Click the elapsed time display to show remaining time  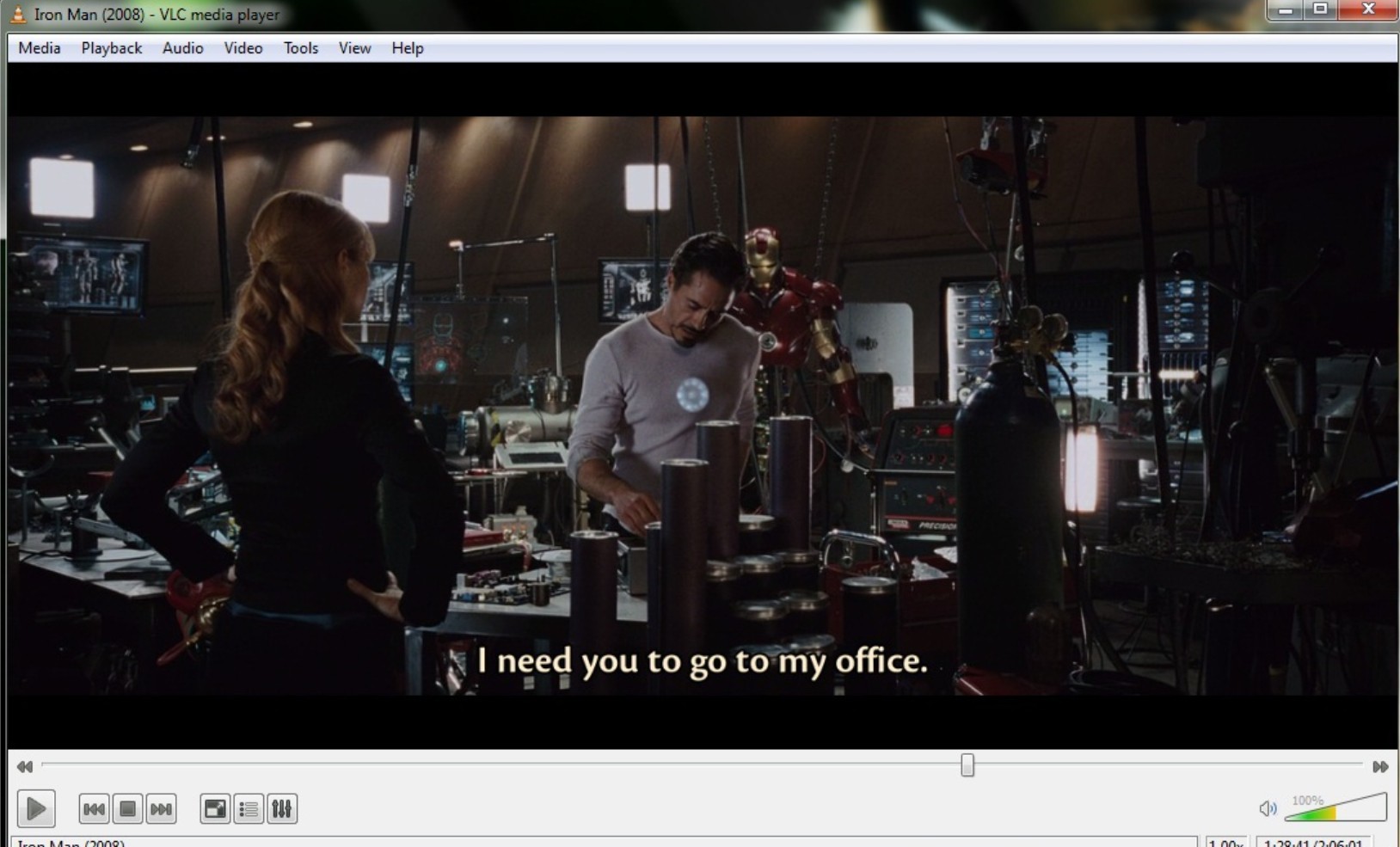1311,842
